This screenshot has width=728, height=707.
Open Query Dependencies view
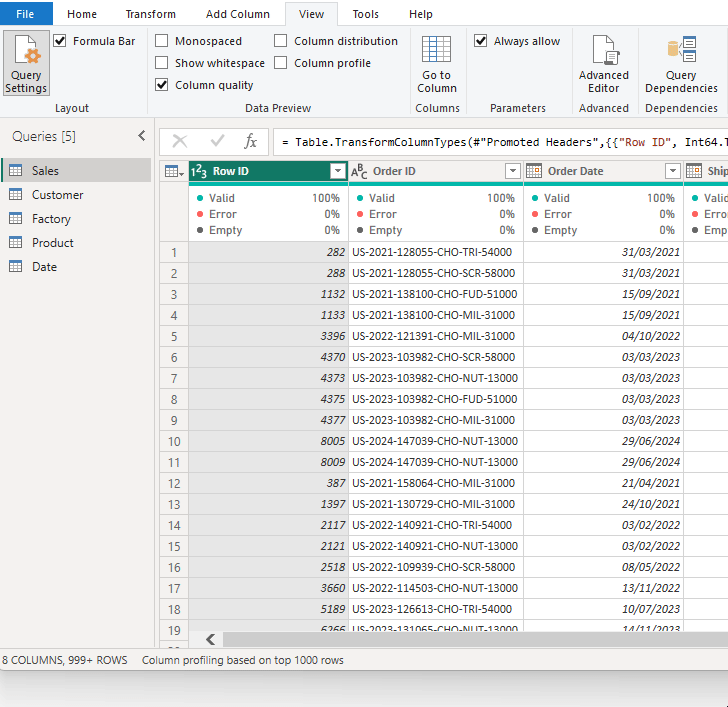[x=681, y=64]
